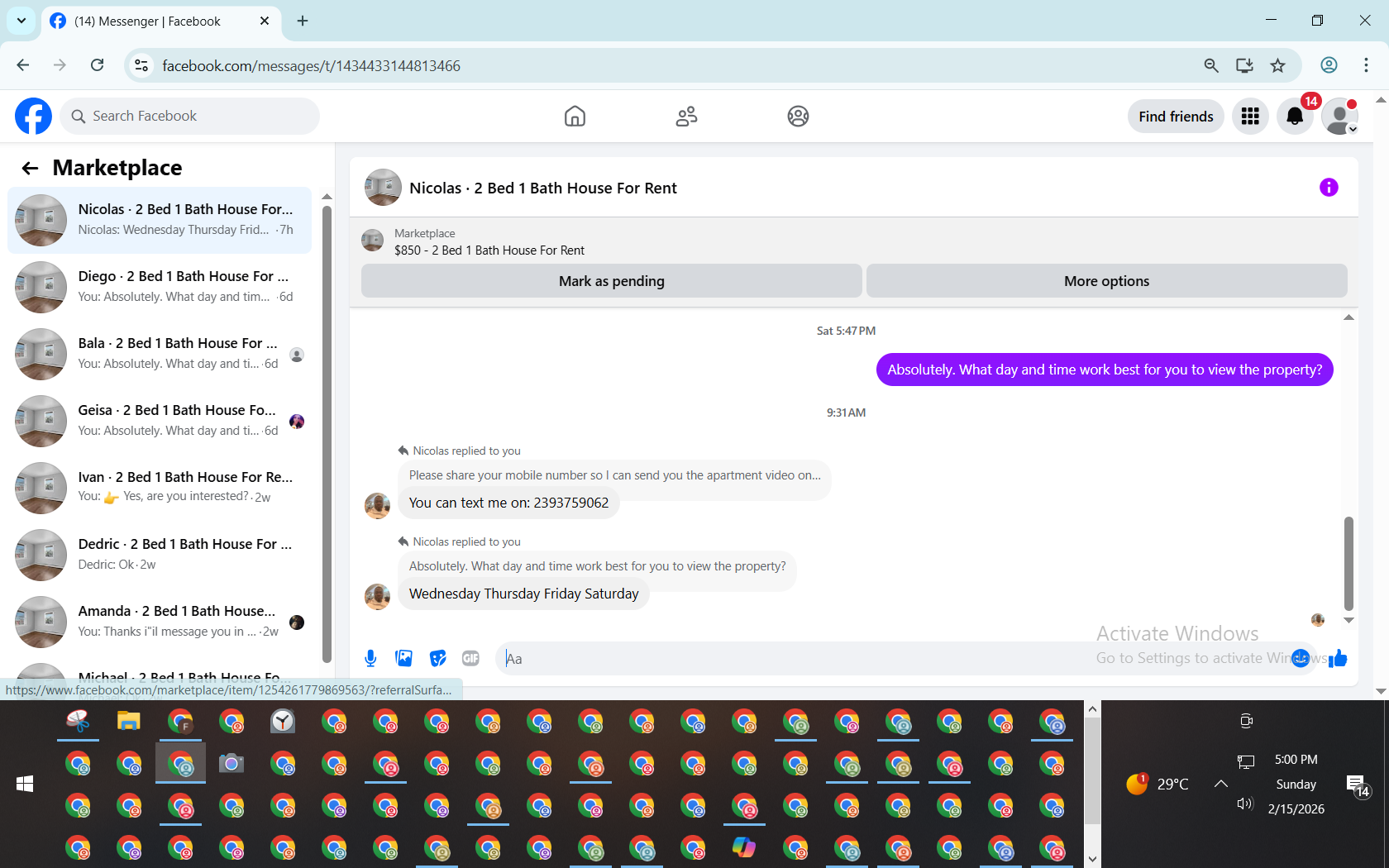The width and height of the screenshot is (1389, 868).
Task: Open the profile icon in top navigation
Action: pos(798,117)
